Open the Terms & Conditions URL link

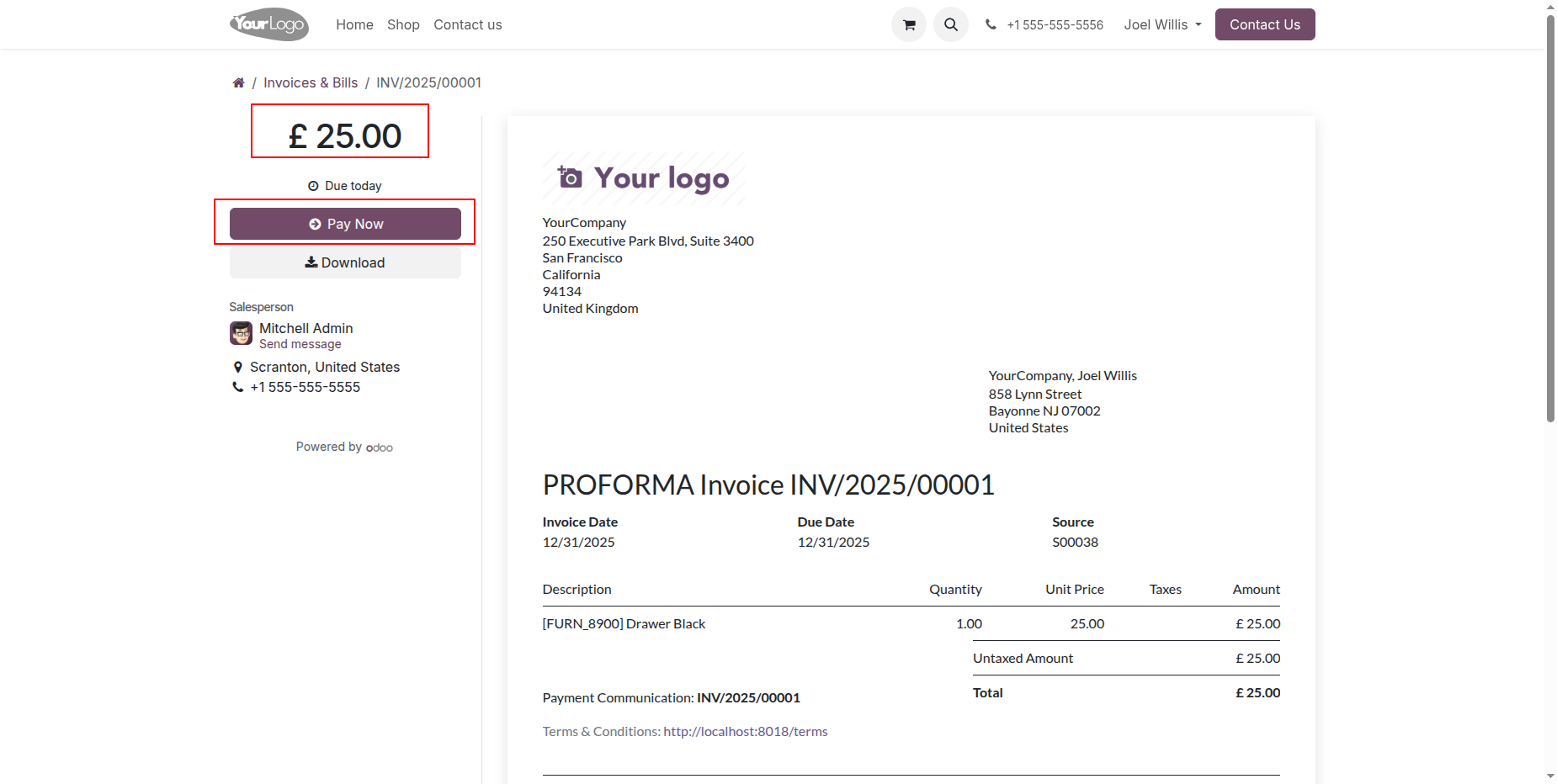coord(745,732)
